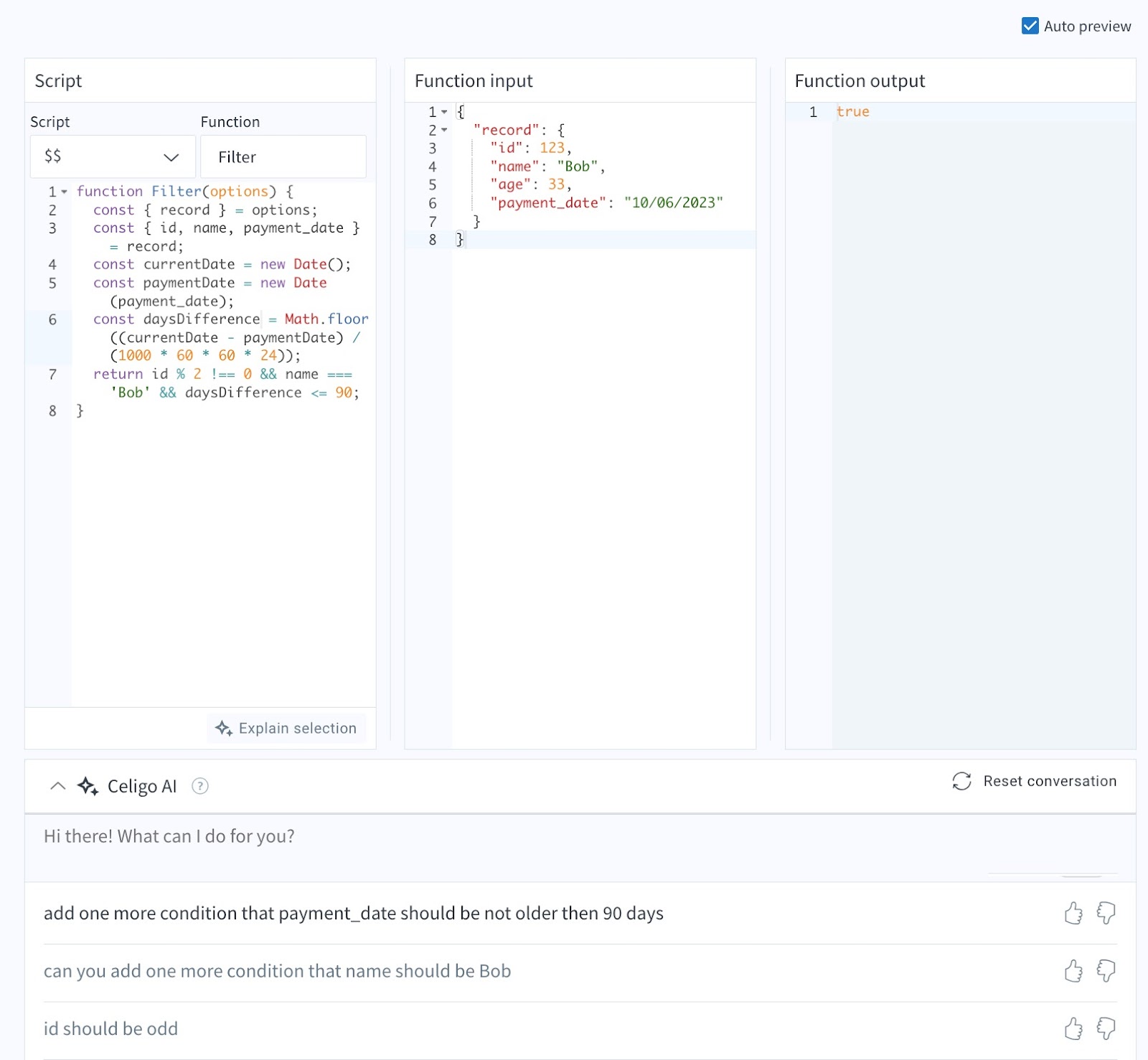Thumbs up the name should be Bob prompt

coord(1073,971)
